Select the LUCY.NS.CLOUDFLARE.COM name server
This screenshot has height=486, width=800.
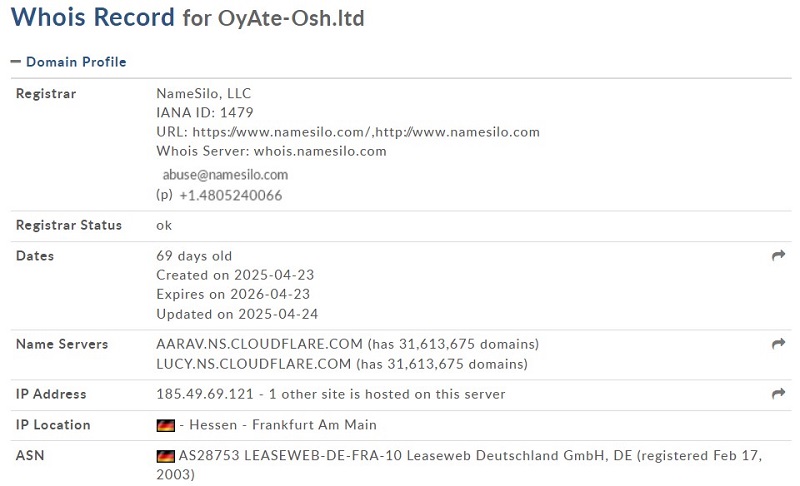tap(254, 364)
